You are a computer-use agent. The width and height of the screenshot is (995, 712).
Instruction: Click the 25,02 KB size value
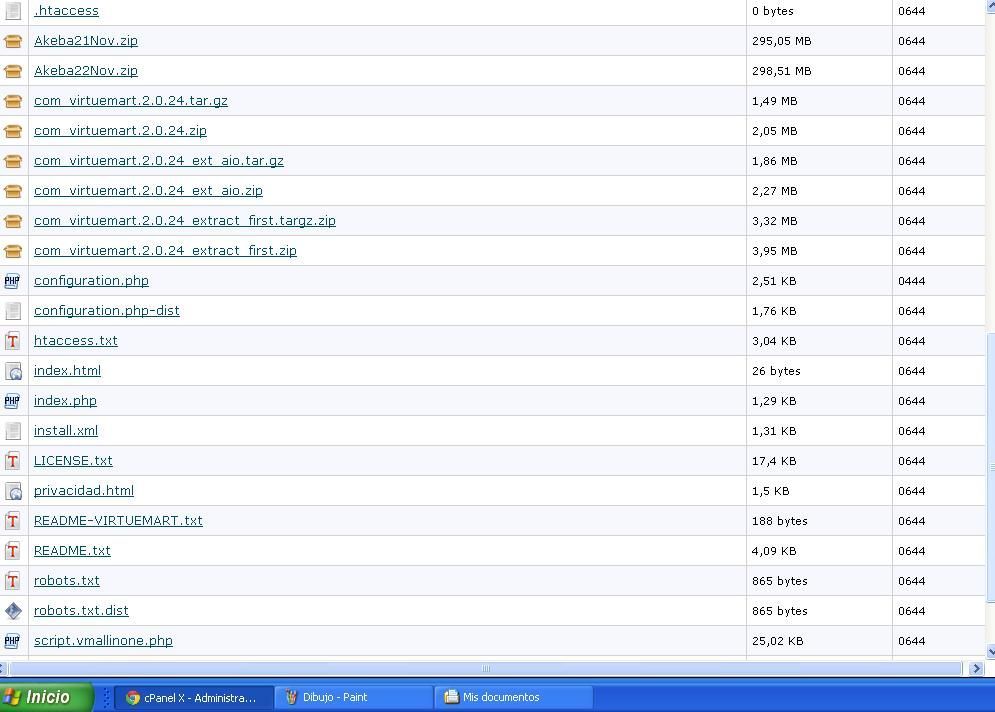click(x=777, y=641)
